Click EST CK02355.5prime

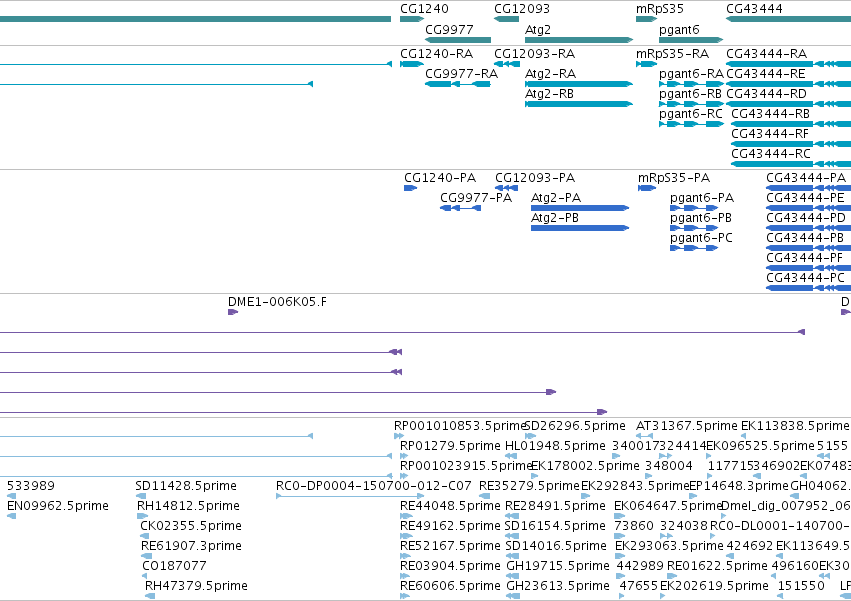144,536
